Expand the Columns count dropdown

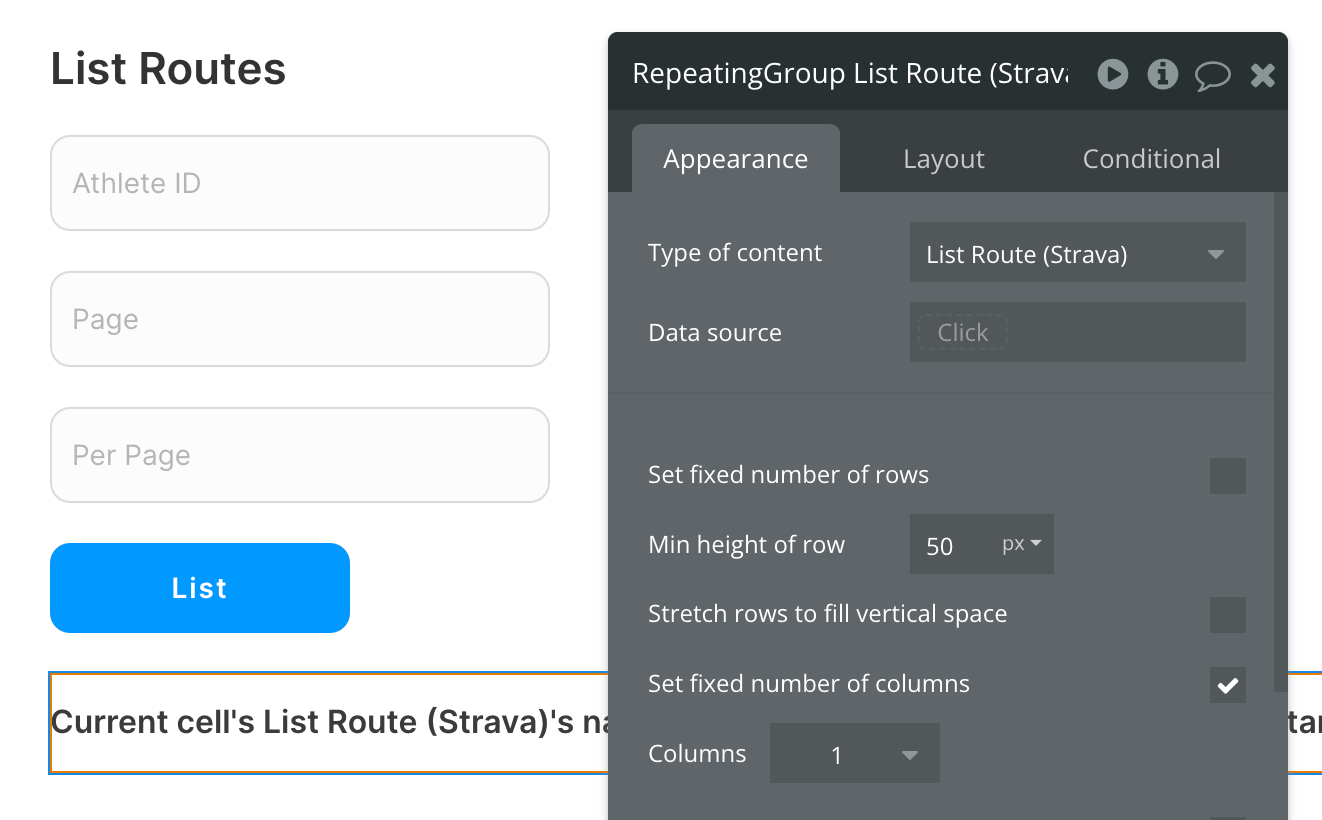854,755
